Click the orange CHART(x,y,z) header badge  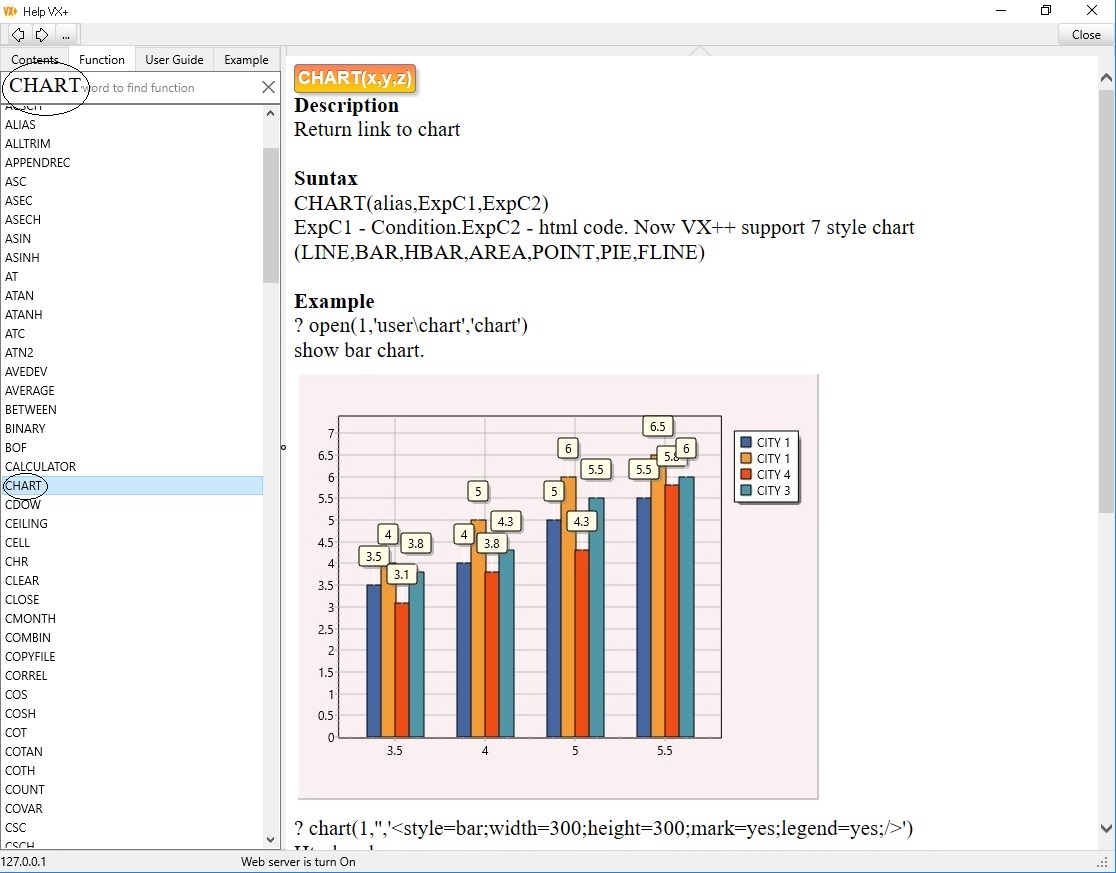point(353,78)
